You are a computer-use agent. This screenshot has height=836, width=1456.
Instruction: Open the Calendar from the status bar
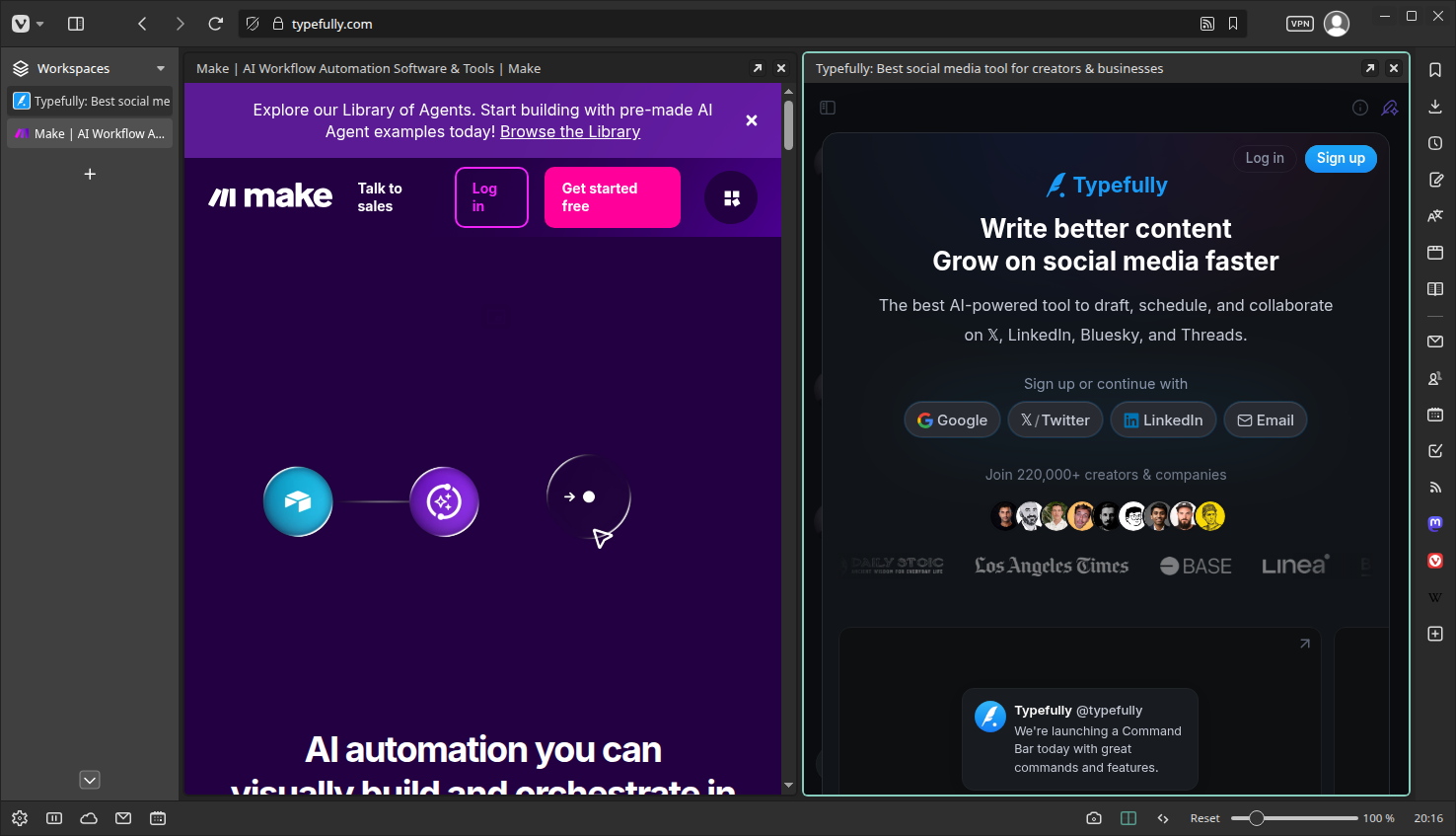(158, 818)
